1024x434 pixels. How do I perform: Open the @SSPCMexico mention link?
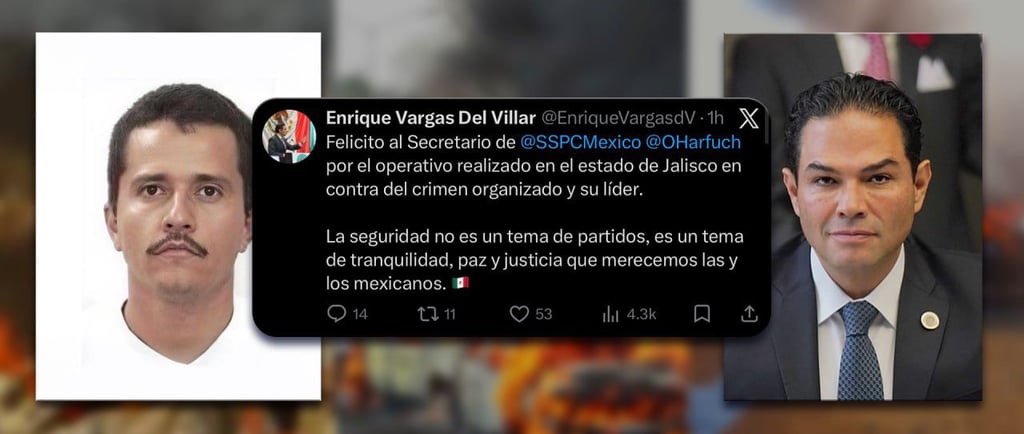tap(579, 141)
